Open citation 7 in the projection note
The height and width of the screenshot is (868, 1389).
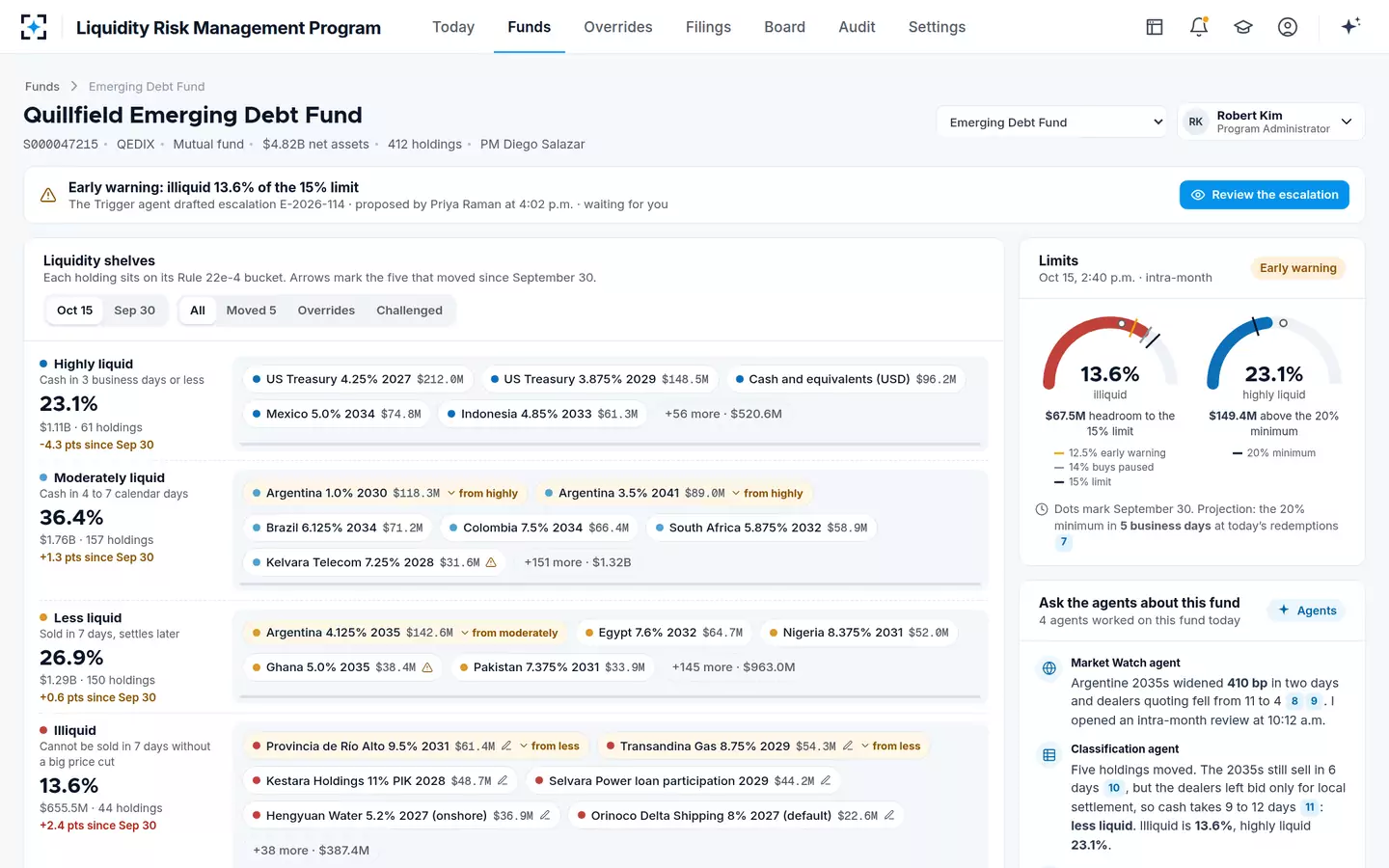point(1064,542)
